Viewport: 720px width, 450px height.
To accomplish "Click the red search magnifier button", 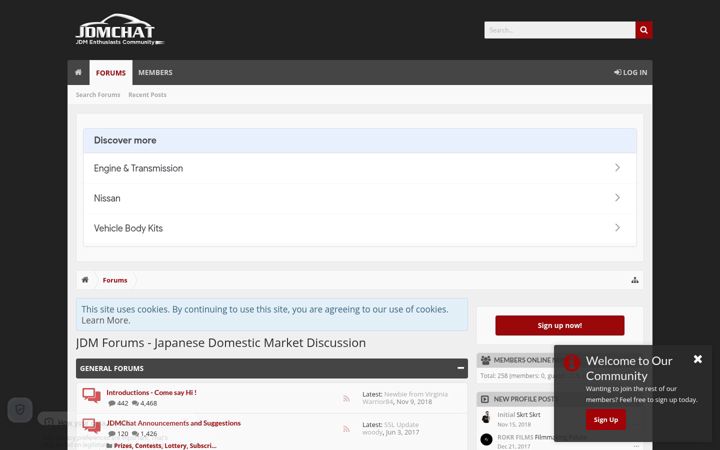I will (x=644, y=30).
